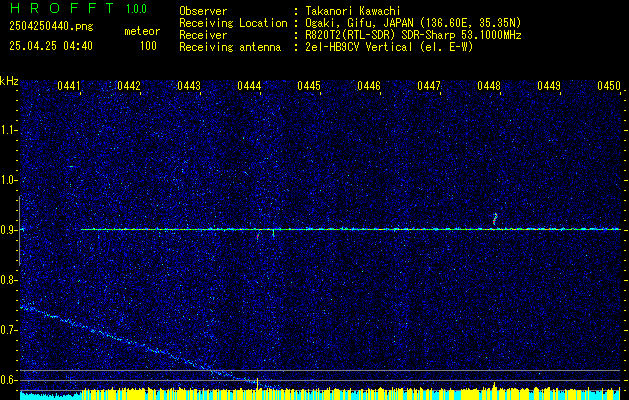Click the 0448 time axis marker
Image resolution: width=629 pixels, height=400 pixels.
tap(489, 86)
